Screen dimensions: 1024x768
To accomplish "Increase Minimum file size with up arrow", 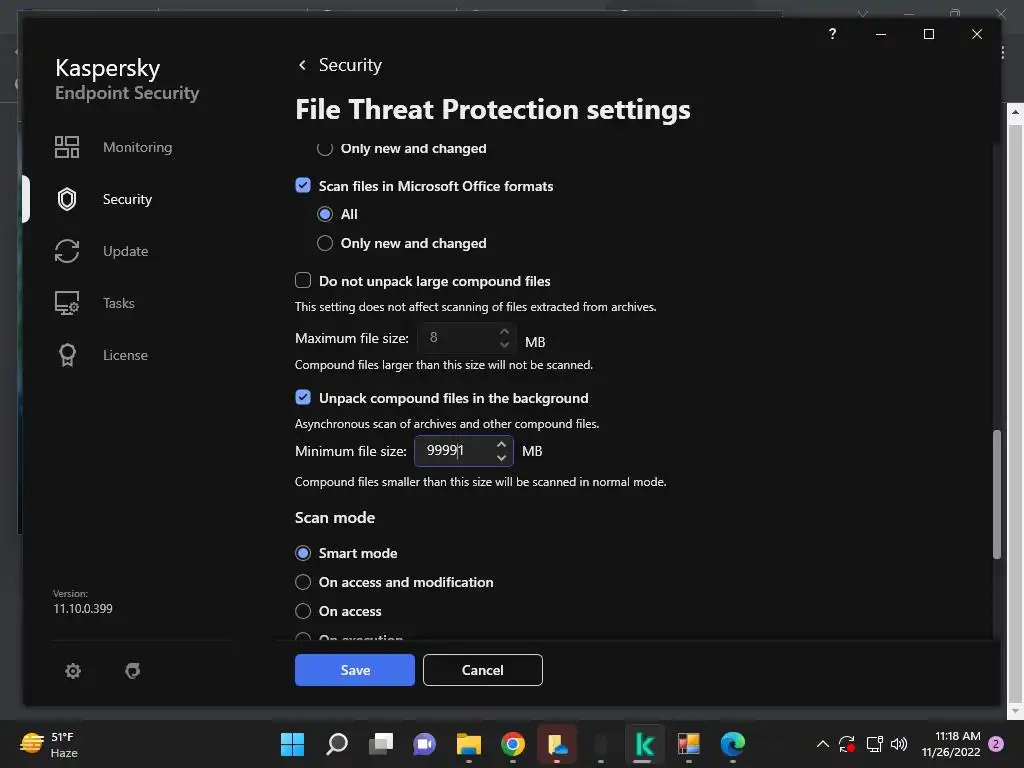I will 501,444.
